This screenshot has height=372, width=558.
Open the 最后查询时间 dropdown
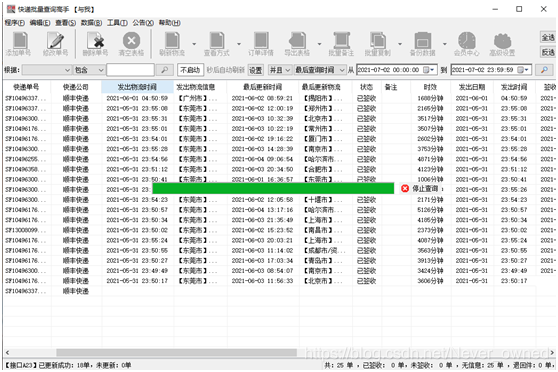coord(320,70)
